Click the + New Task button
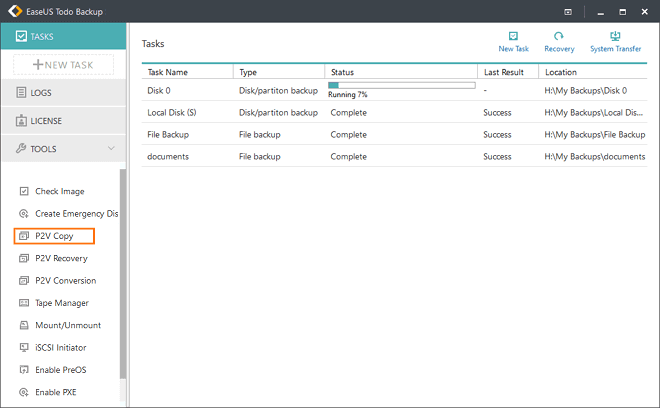The width and height of the screenshot is (660, 408). pyautogui.click(x=63, y=65)
